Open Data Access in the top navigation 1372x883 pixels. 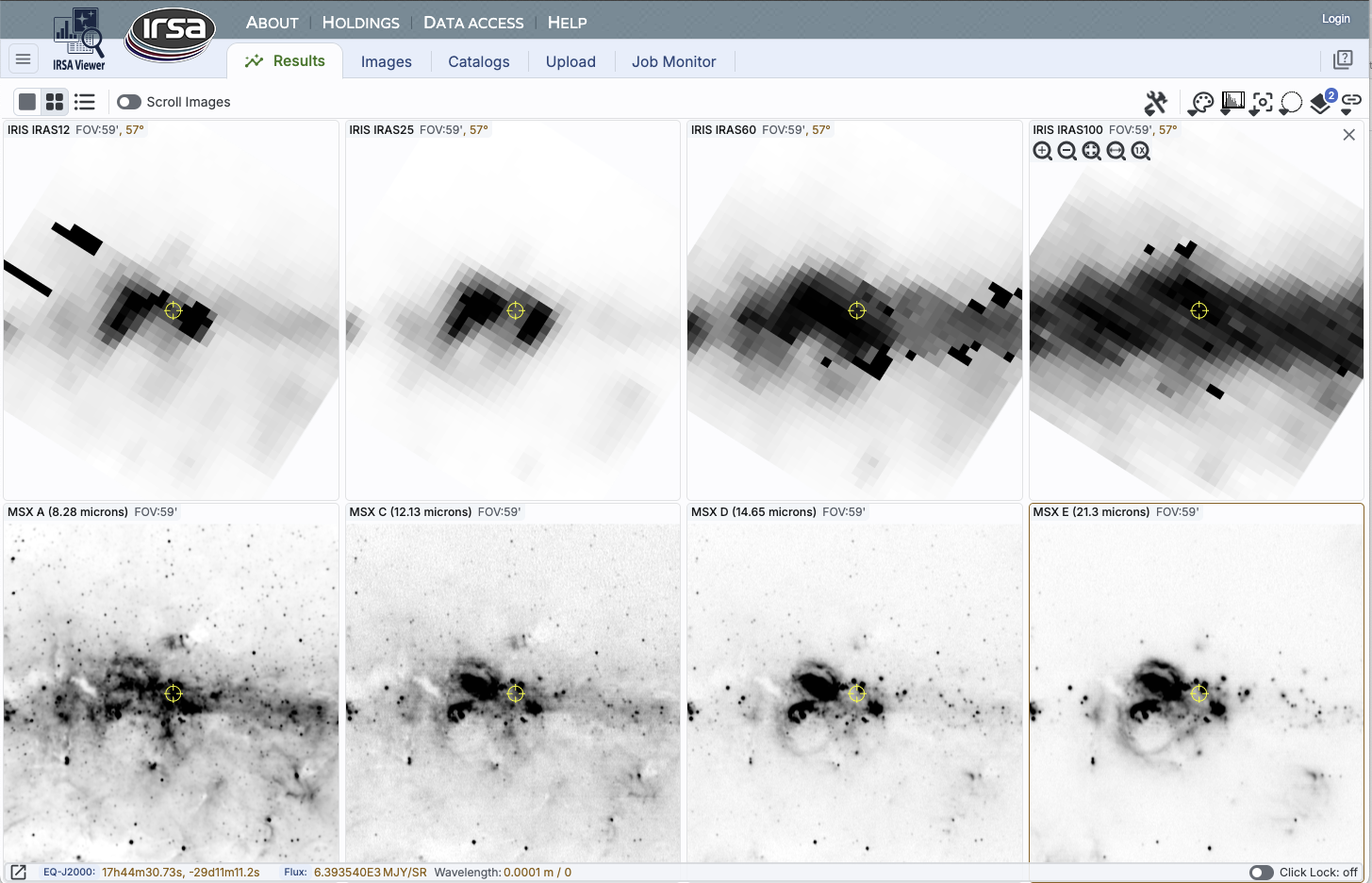click(x=473, y=23)
